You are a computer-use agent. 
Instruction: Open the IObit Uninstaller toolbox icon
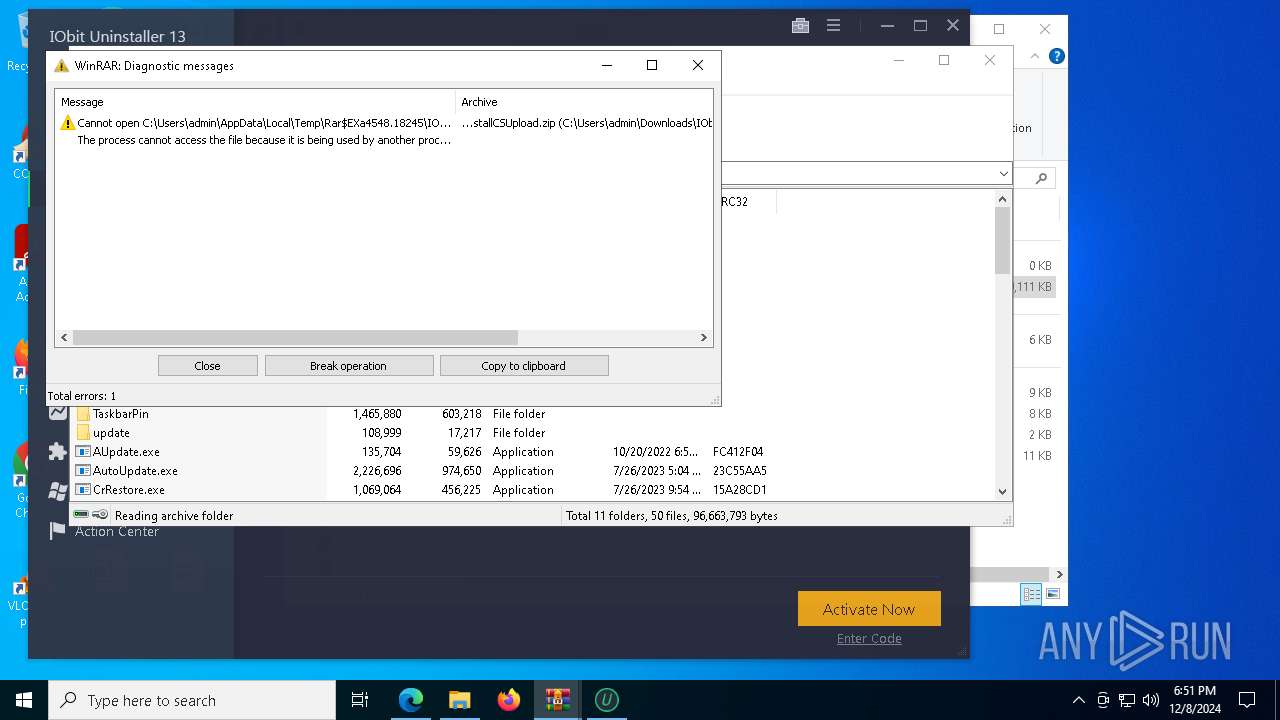tap(800, 26)
